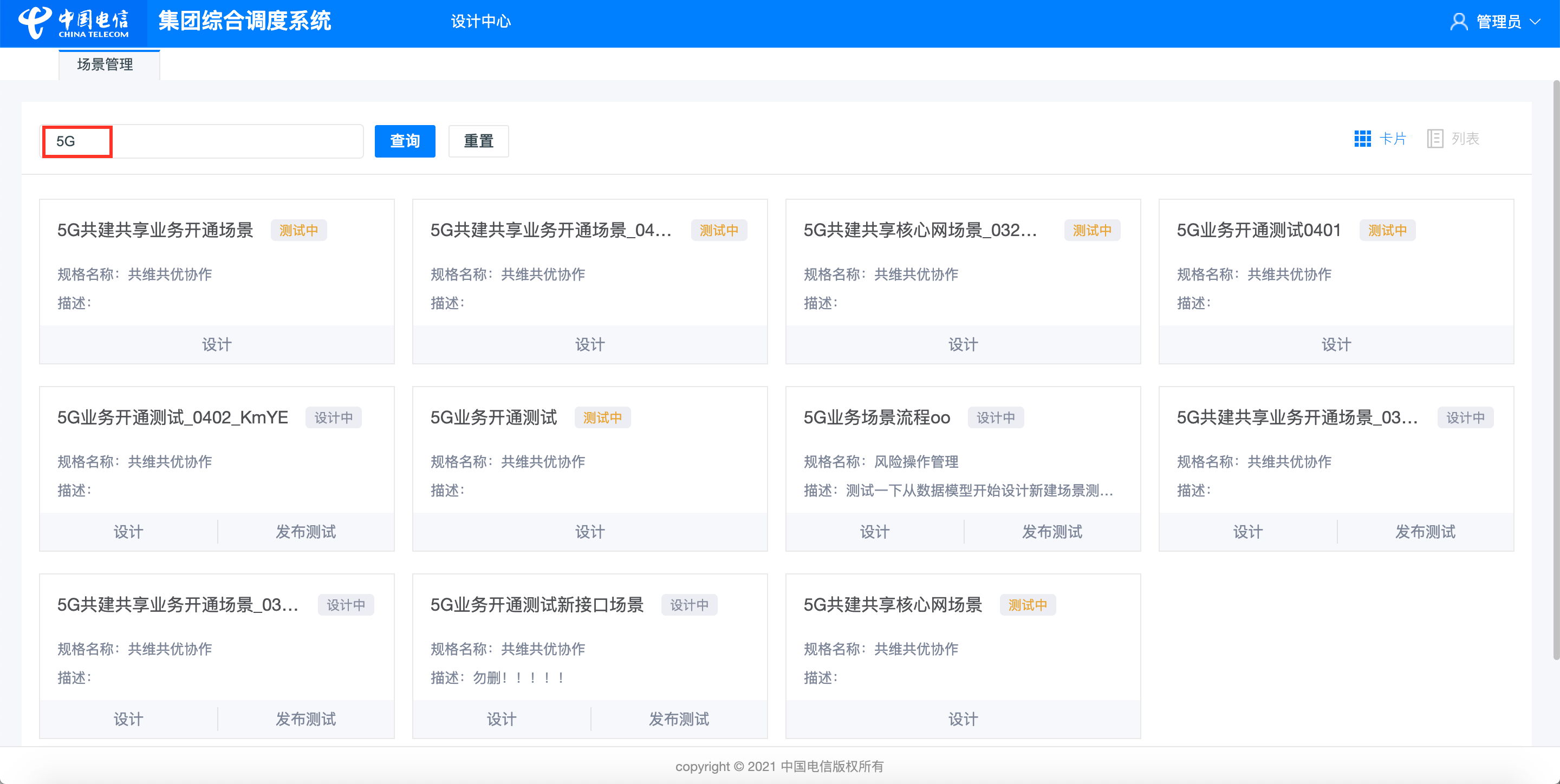Click the 设计中 tag on 5G业务场景流程oo card

(996, 418)
